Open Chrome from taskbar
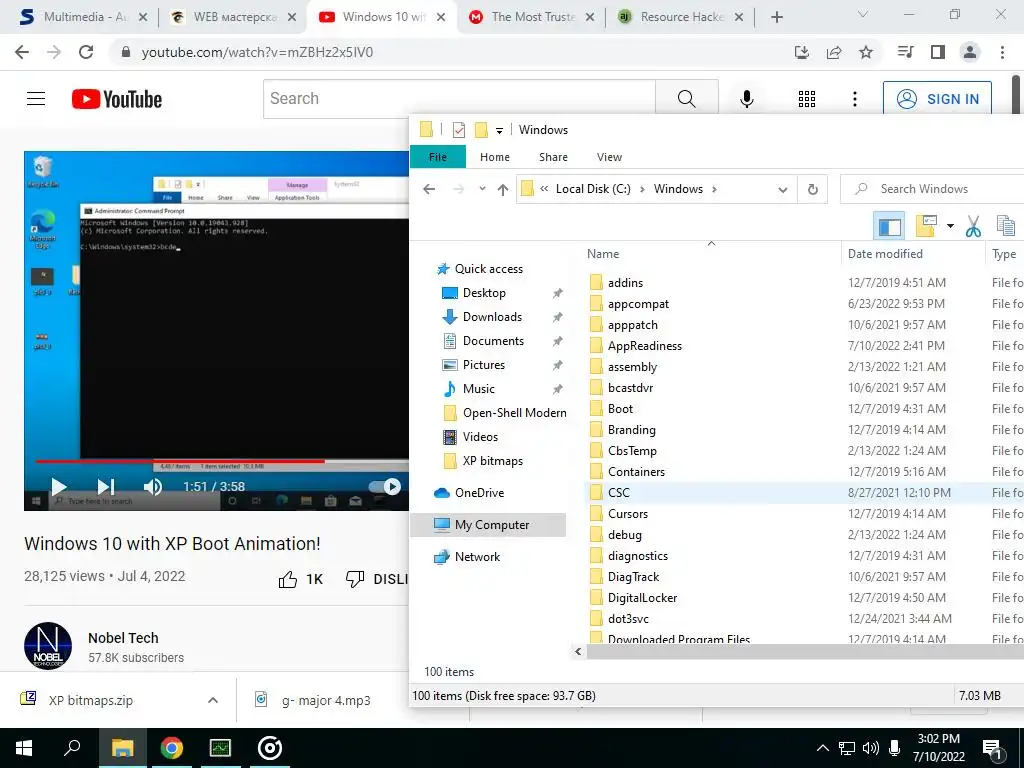The height and width of the screenshot is (768, 1024). (x=172, y=748)
